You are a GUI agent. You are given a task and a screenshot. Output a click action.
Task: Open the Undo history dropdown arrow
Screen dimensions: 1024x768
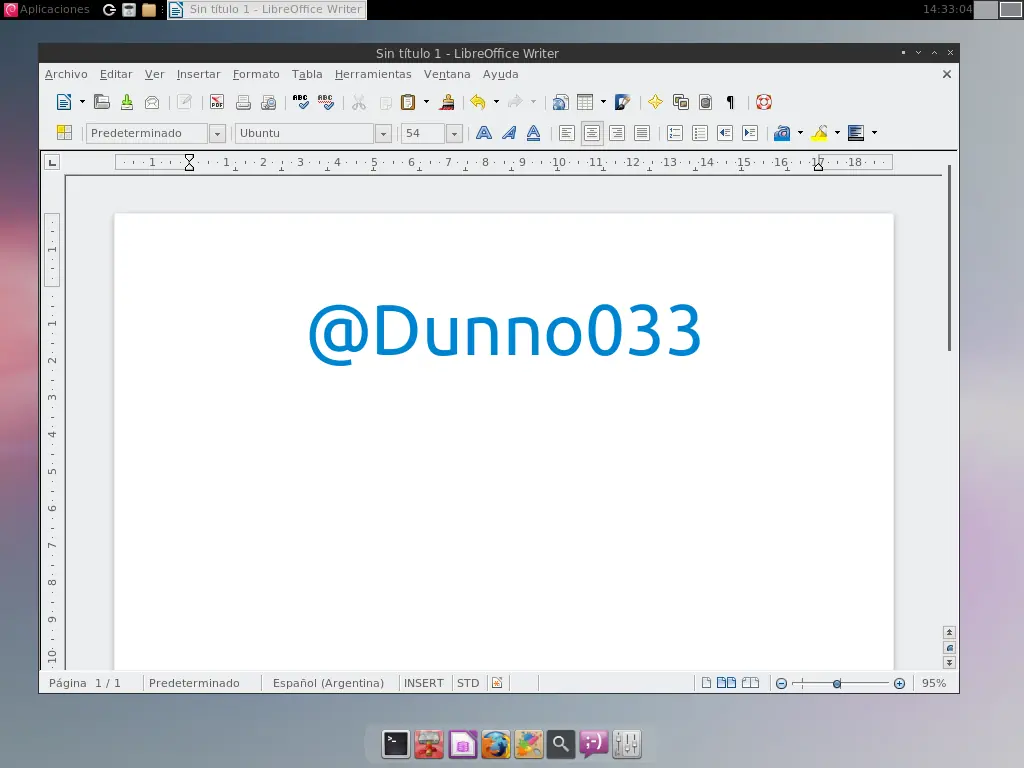[496, 102]
